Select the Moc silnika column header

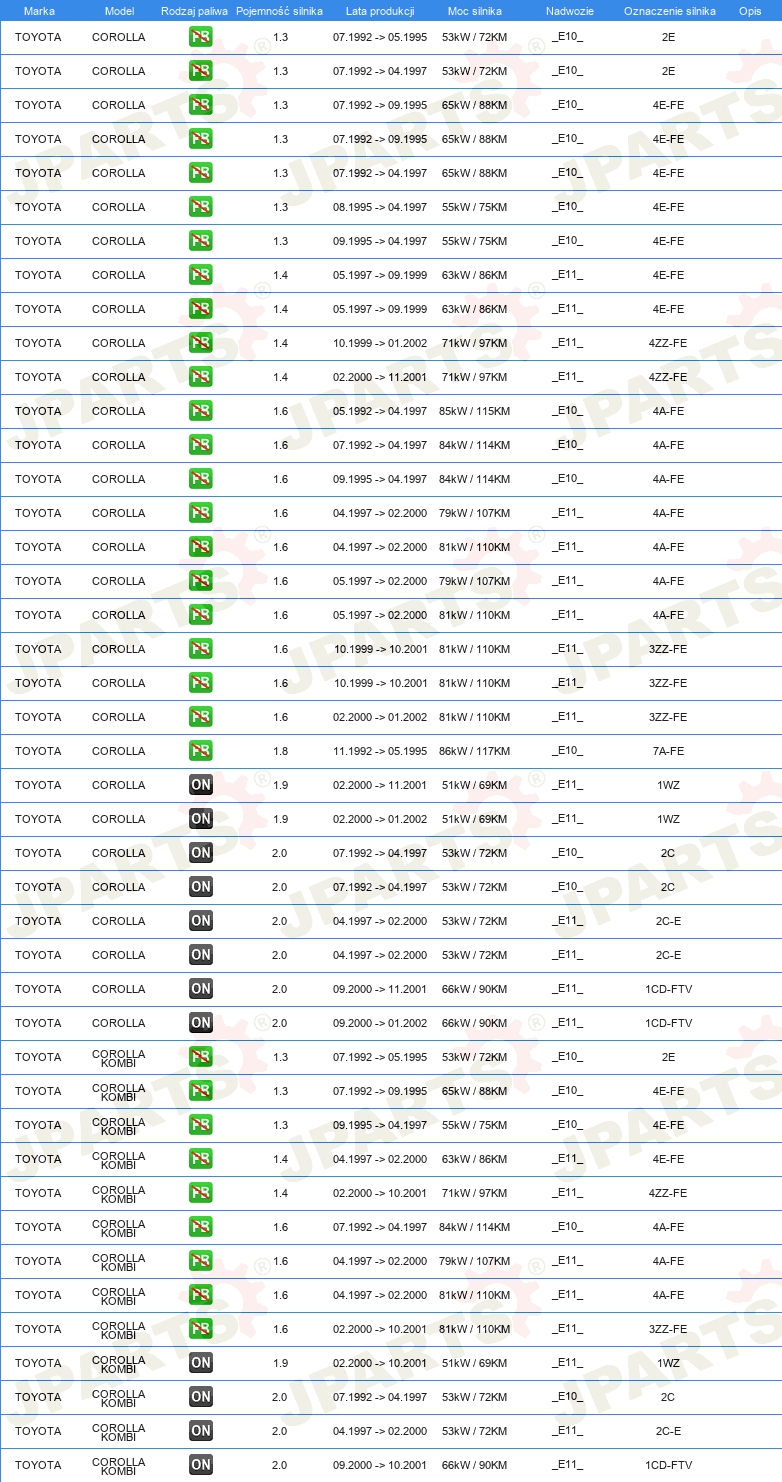[474, 11]
